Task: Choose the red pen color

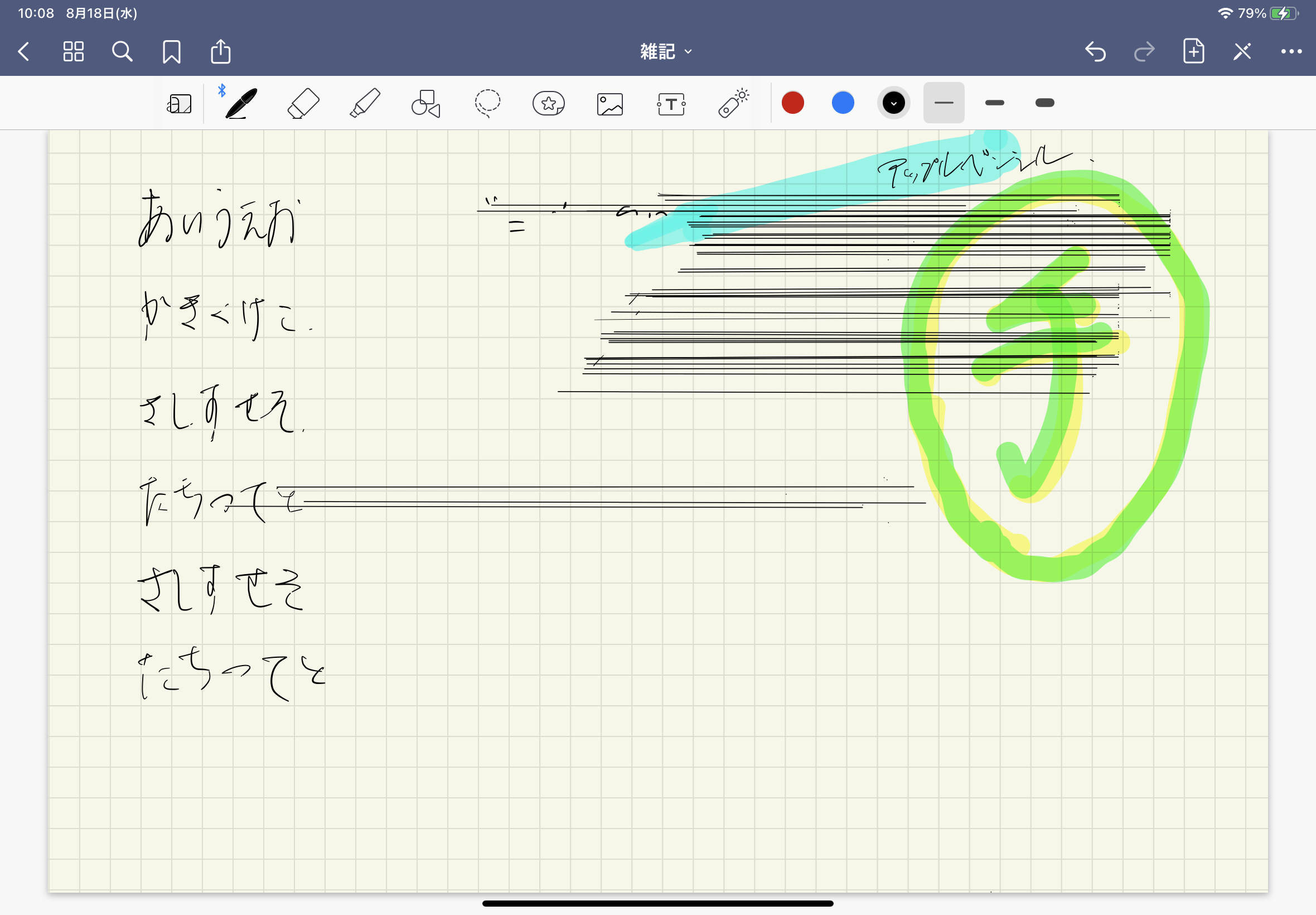Action: point(792,103)
